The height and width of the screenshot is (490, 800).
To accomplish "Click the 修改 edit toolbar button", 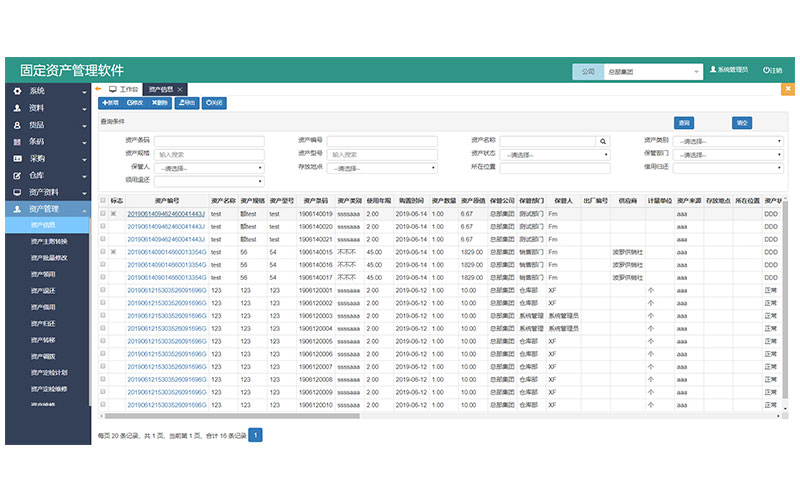I will (135, 103).
